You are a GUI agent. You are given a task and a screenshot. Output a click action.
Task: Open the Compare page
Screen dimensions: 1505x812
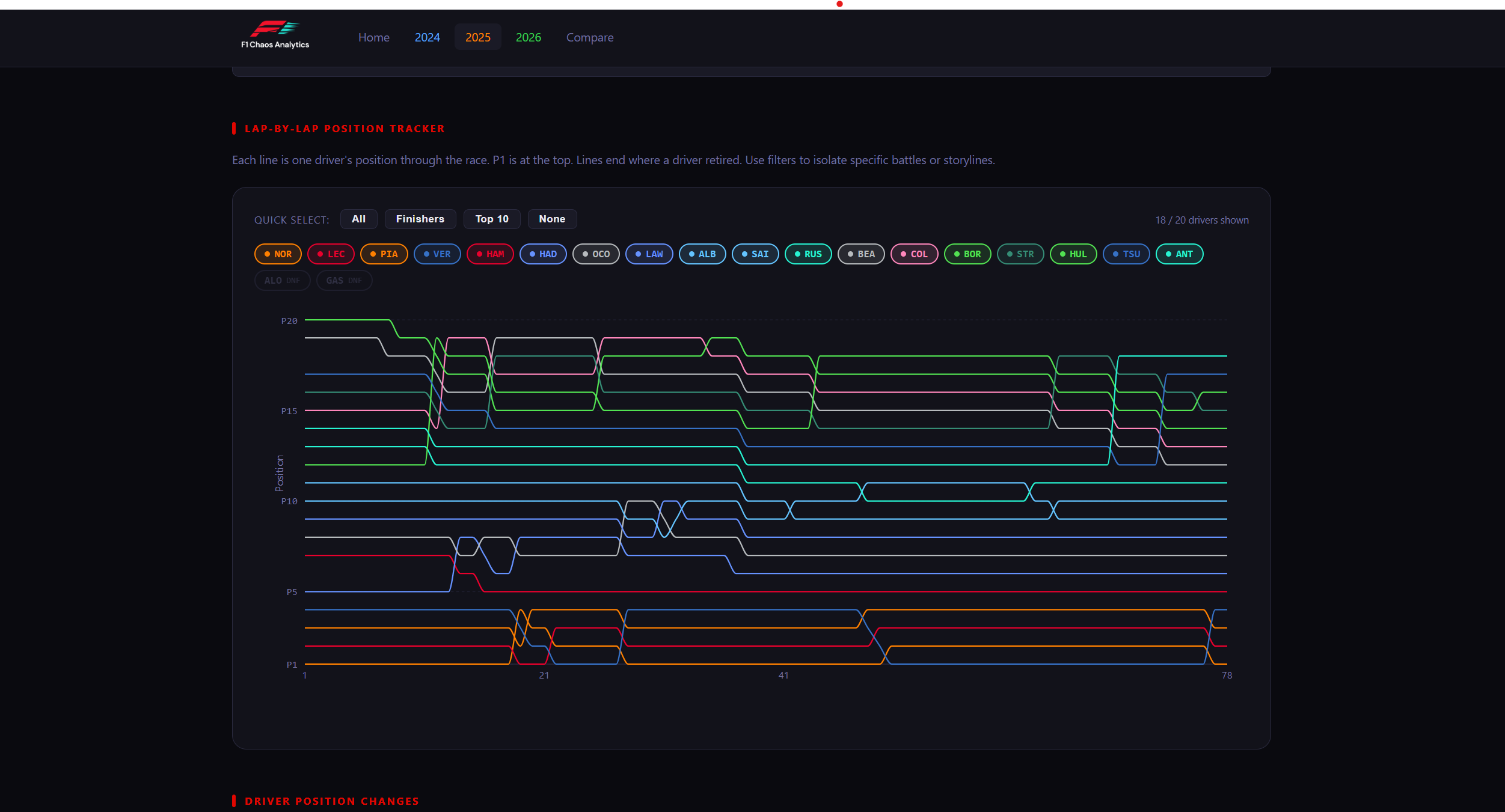pyautogui.click(x=590, y=37)
